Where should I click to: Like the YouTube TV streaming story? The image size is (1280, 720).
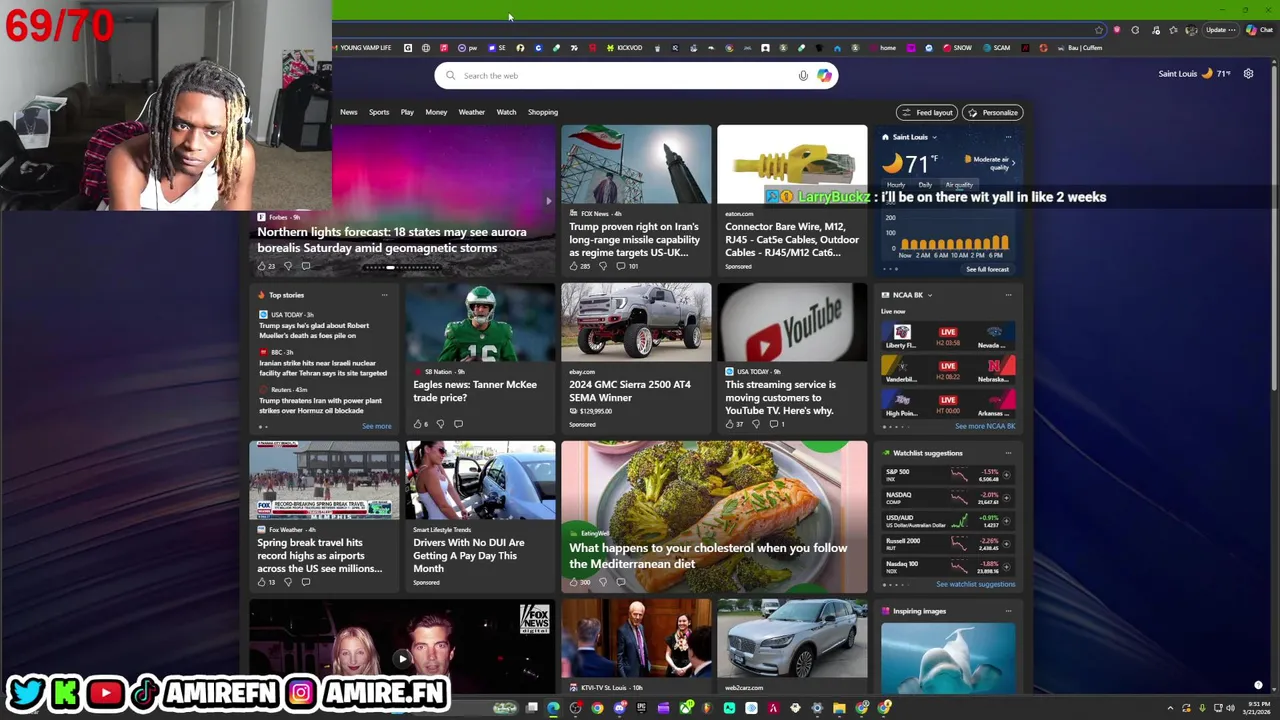[x=730, y=424]
